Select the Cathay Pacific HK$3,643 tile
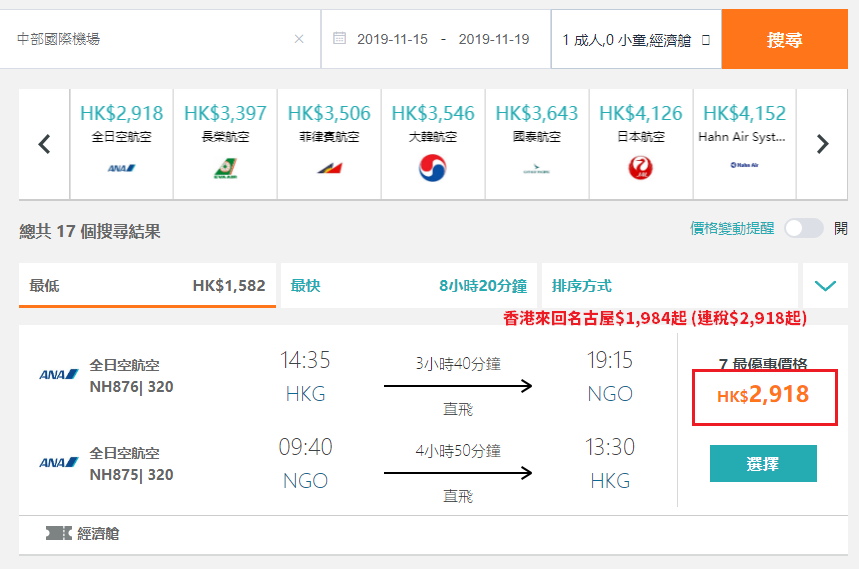 pos(537,144)
